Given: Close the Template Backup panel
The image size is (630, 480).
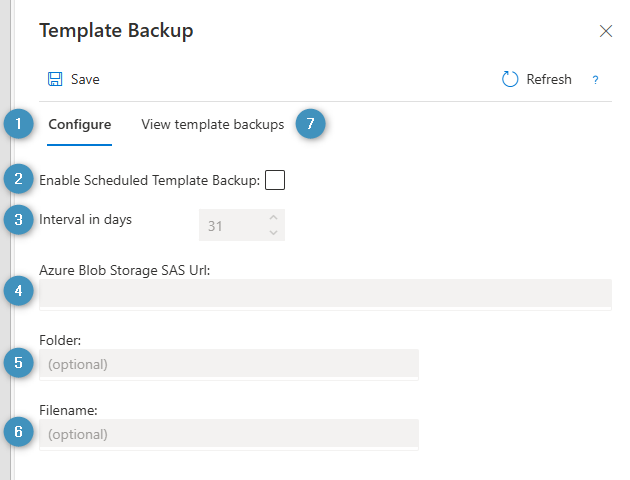Looking at the screenshot, I should coord(605,31).
